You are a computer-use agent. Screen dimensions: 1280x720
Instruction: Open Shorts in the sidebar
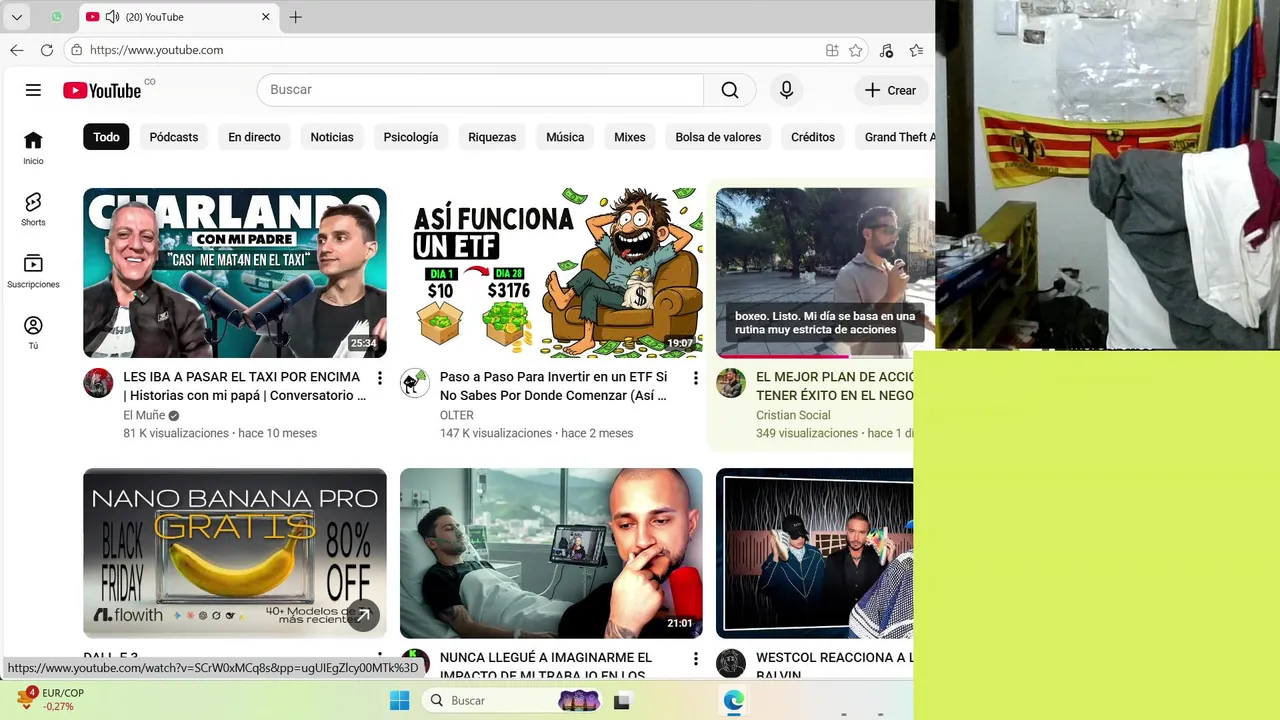[33, 210]
